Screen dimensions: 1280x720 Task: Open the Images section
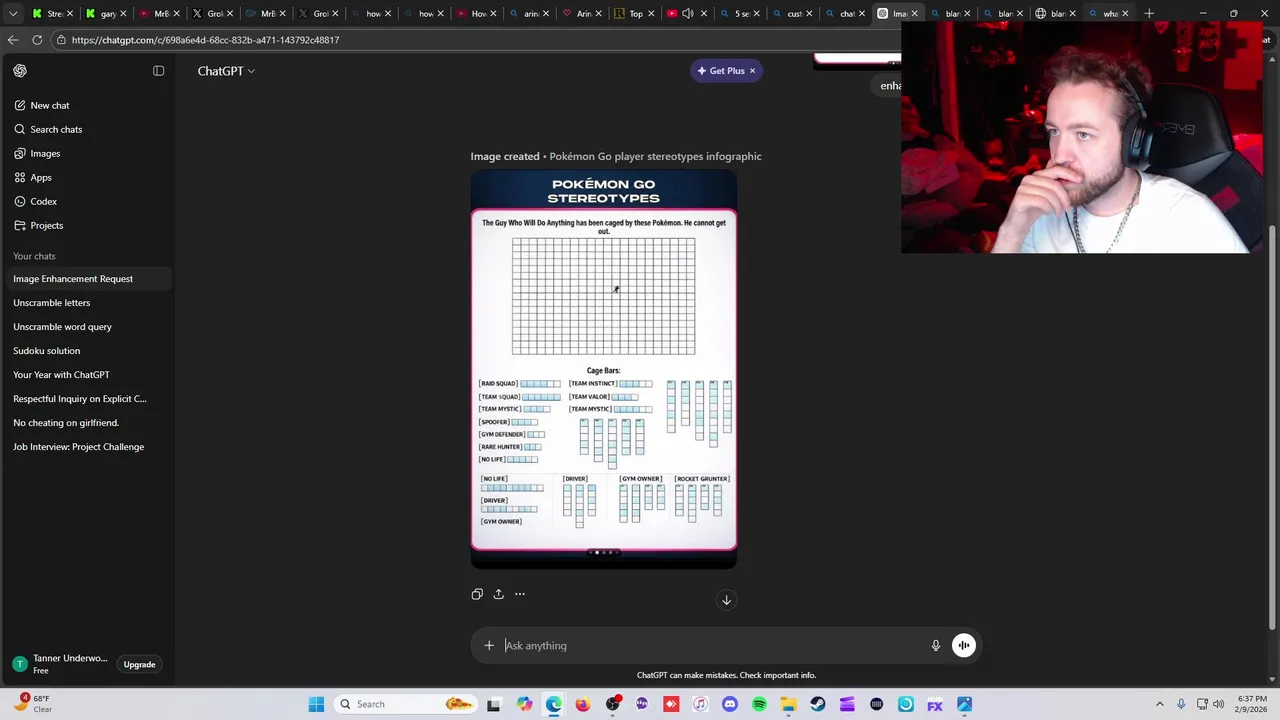(45, 153)
